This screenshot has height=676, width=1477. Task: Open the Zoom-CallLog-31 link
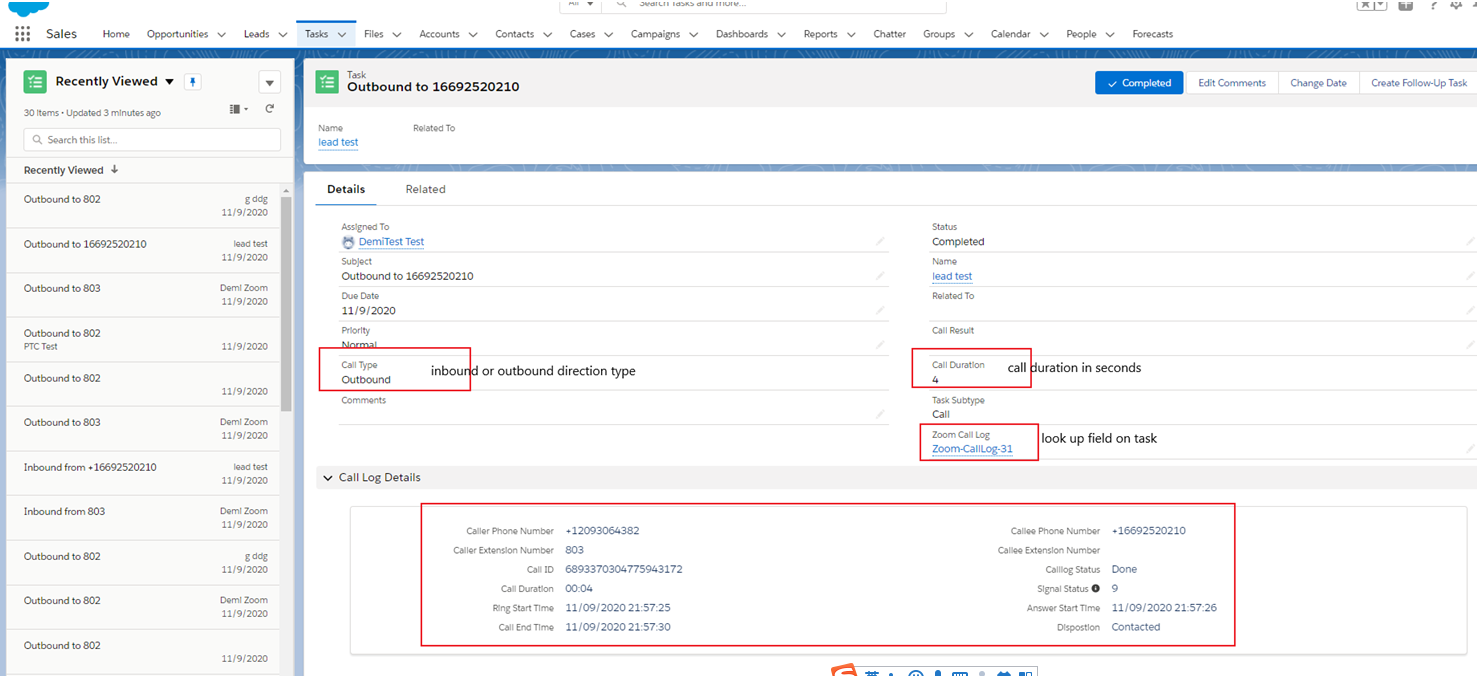[x=972, y=449]
